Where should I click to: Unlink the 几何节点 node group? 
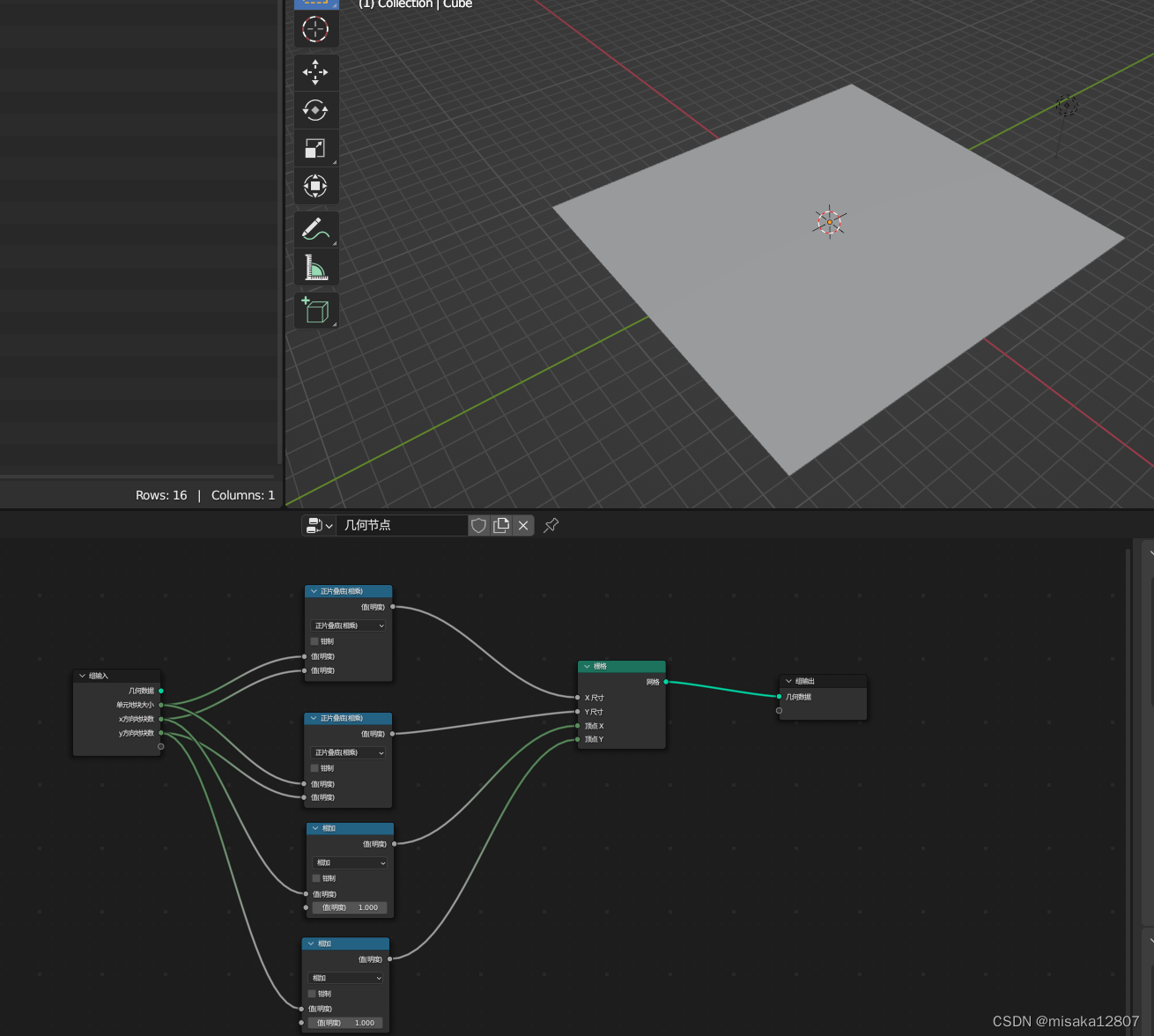[523, 525]
